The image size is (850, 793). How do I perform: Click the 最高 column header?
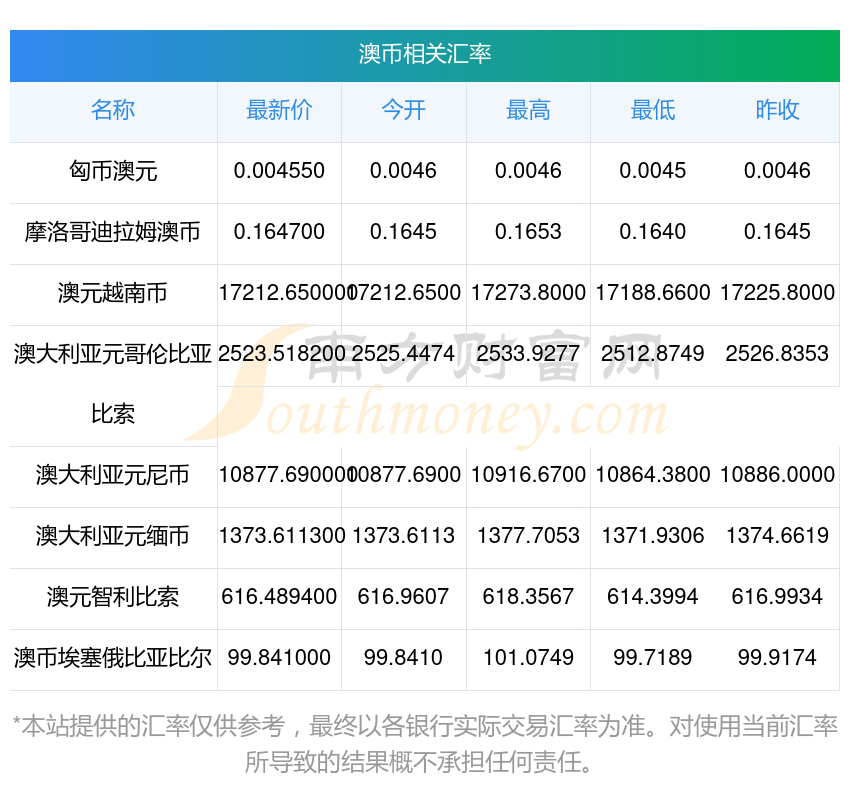point(528,111)
